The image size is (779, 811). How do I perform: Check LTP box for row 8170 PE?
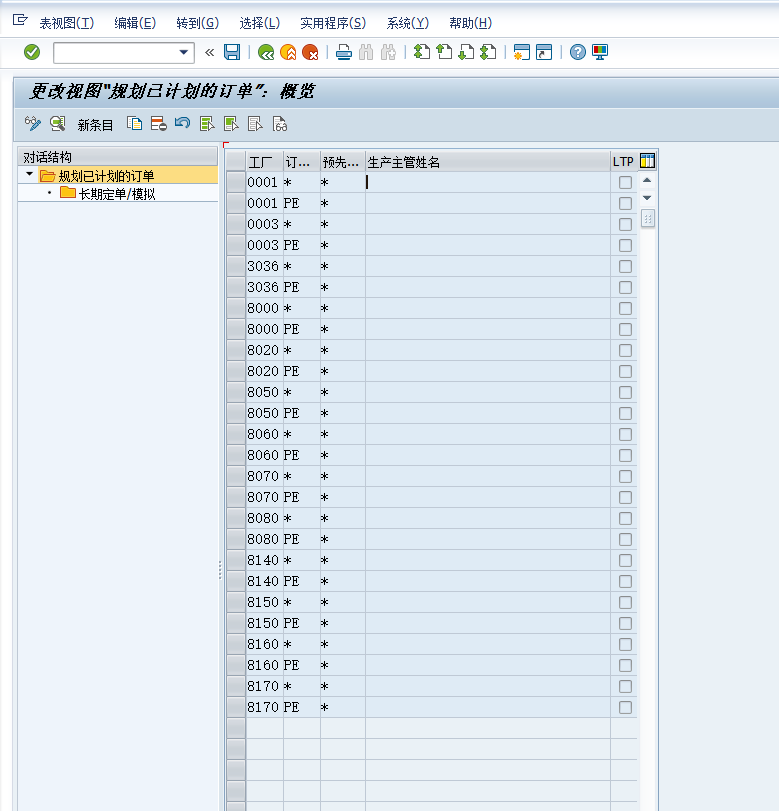pos(625,708)
